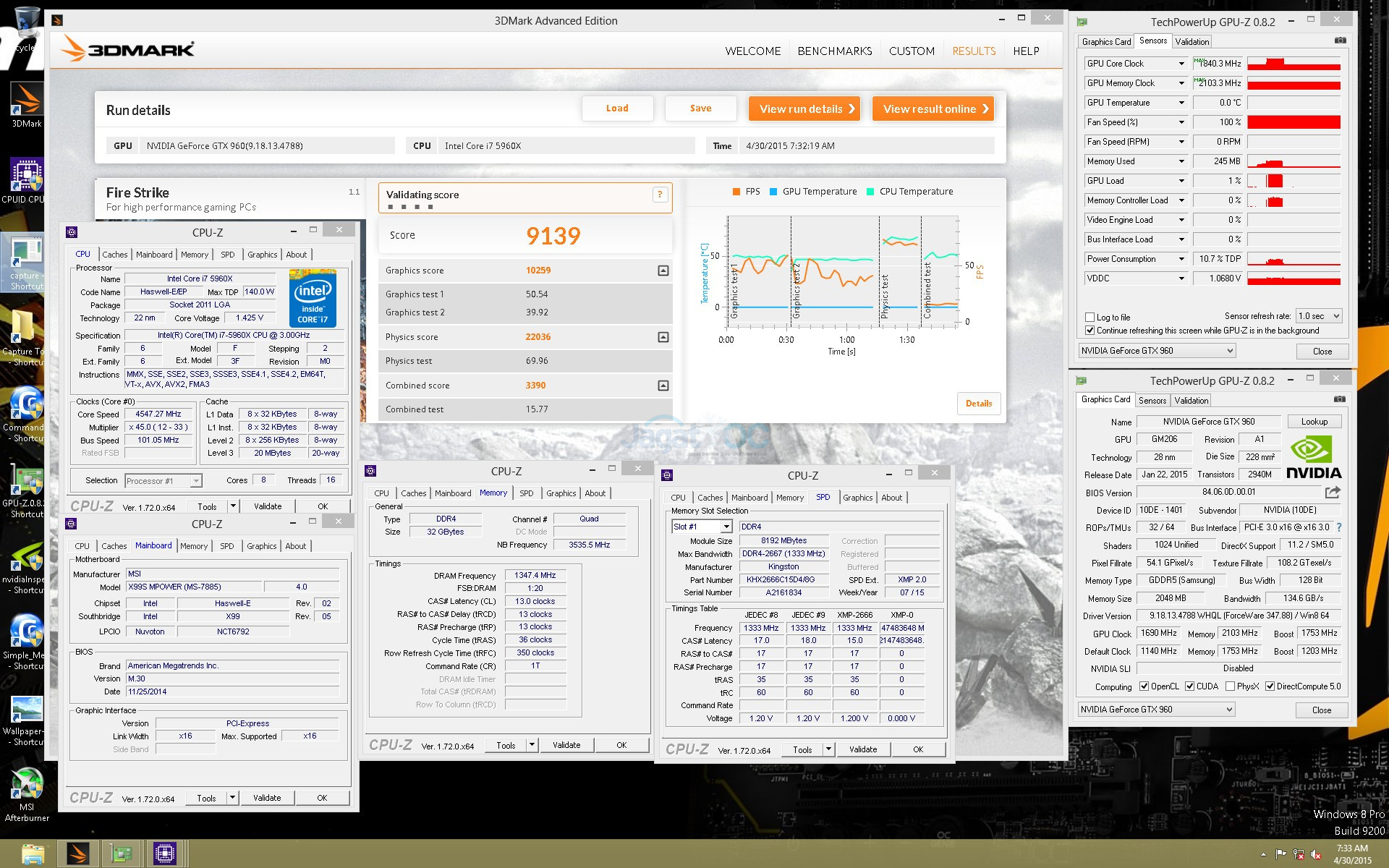Open Tools dropdown arrow in CPU-Z CPU window
The image size is (1389, 868).
(x=233, y=506)
